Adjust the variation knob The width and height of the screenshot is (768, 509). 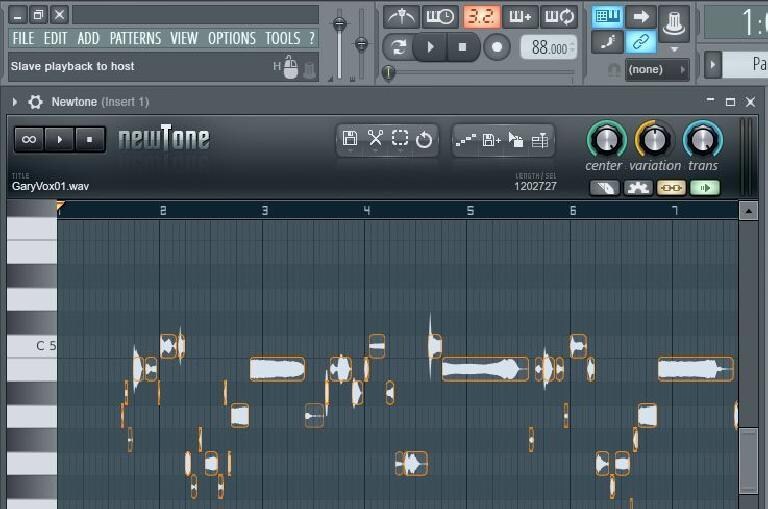(654, 140)
